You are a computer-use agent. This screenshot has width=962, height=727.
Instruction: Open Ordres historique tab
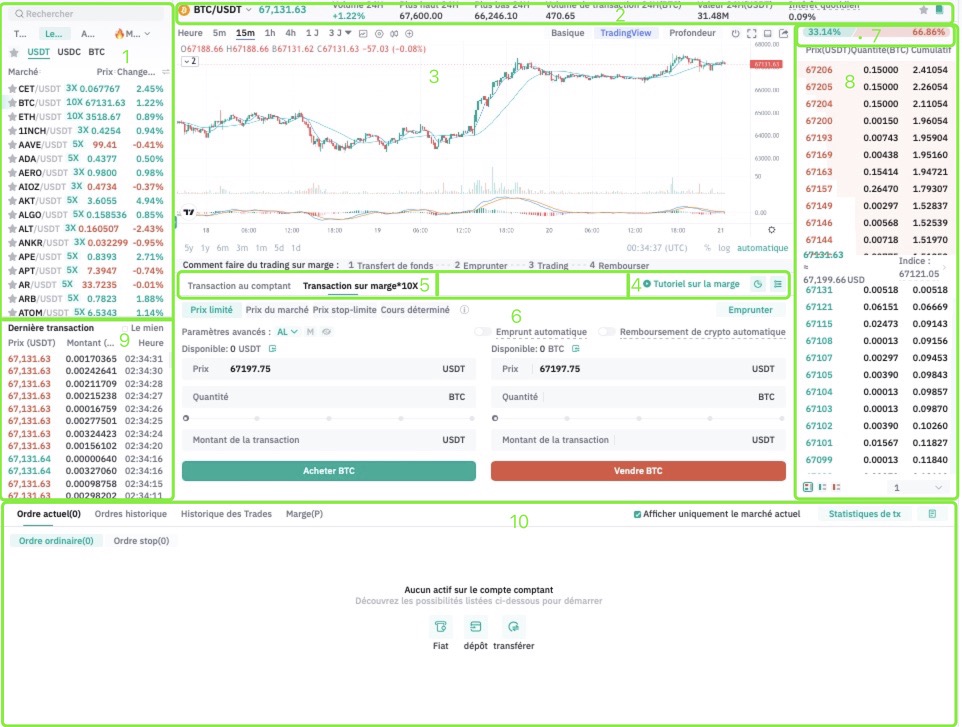pyautogui.click(x=131, y=514)
